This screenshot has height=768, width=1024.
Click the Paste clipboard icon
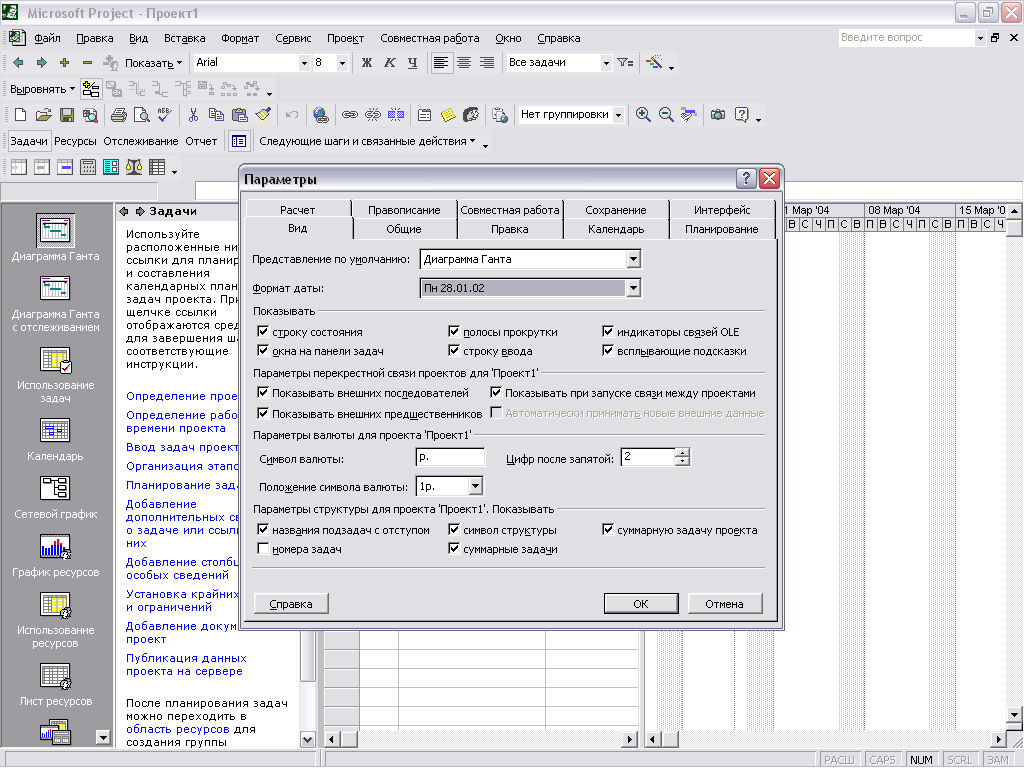tap(240, 115)
